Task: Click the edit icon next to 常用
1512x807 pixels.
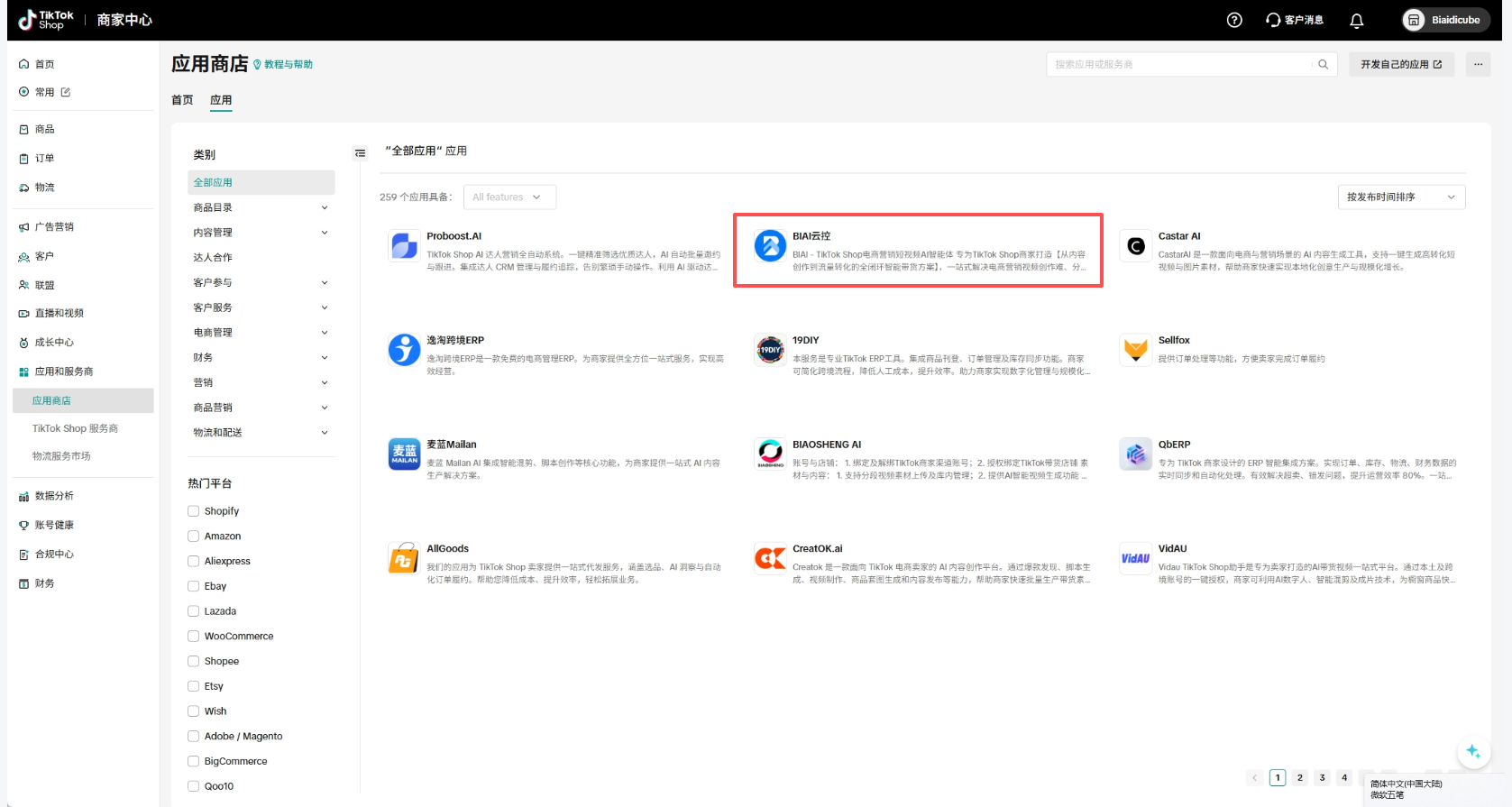Action: click(66, 92)
